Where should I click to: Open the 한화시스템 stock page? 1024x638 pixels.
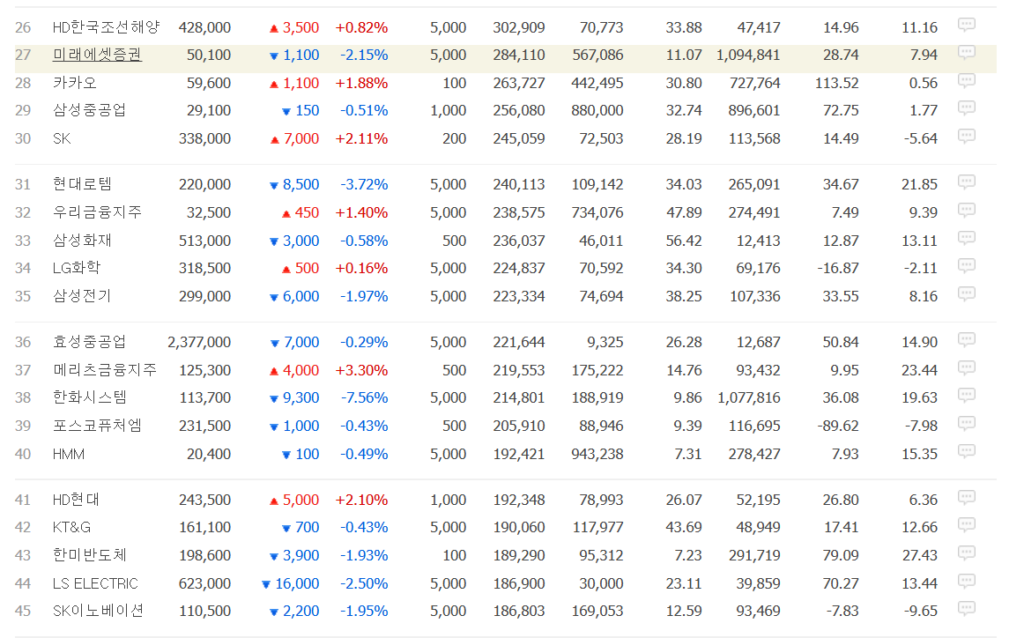89,397
